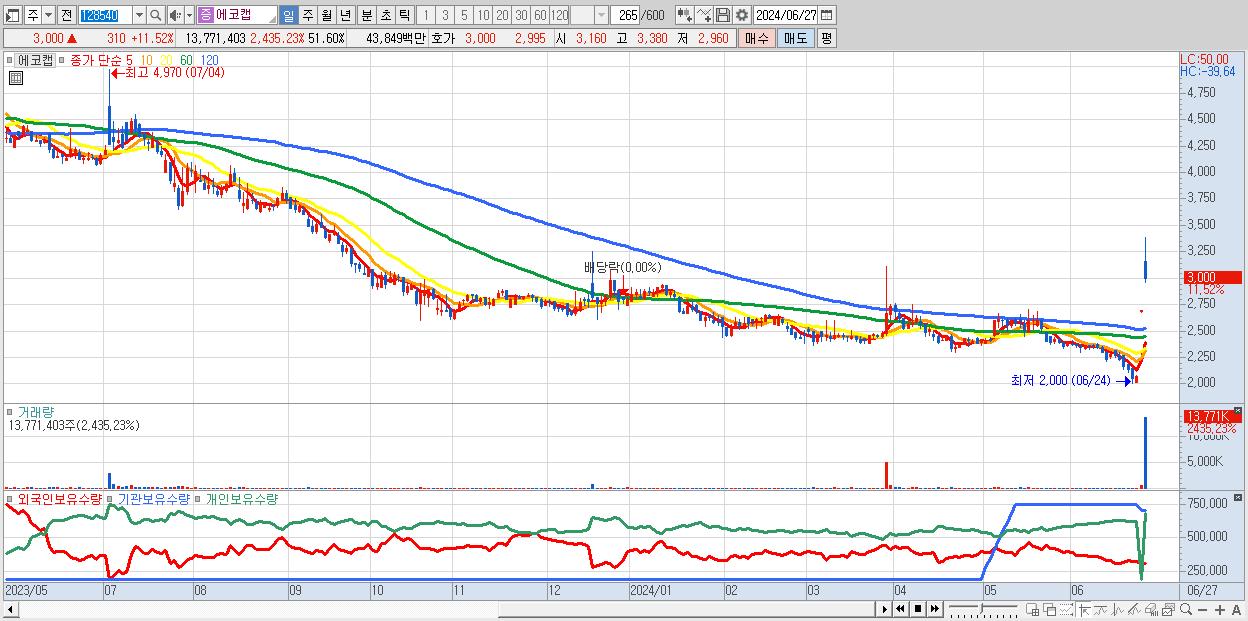Switch to the 틱 tick chart
This screenshot has height=621, width=1248.
coord(404,15)
